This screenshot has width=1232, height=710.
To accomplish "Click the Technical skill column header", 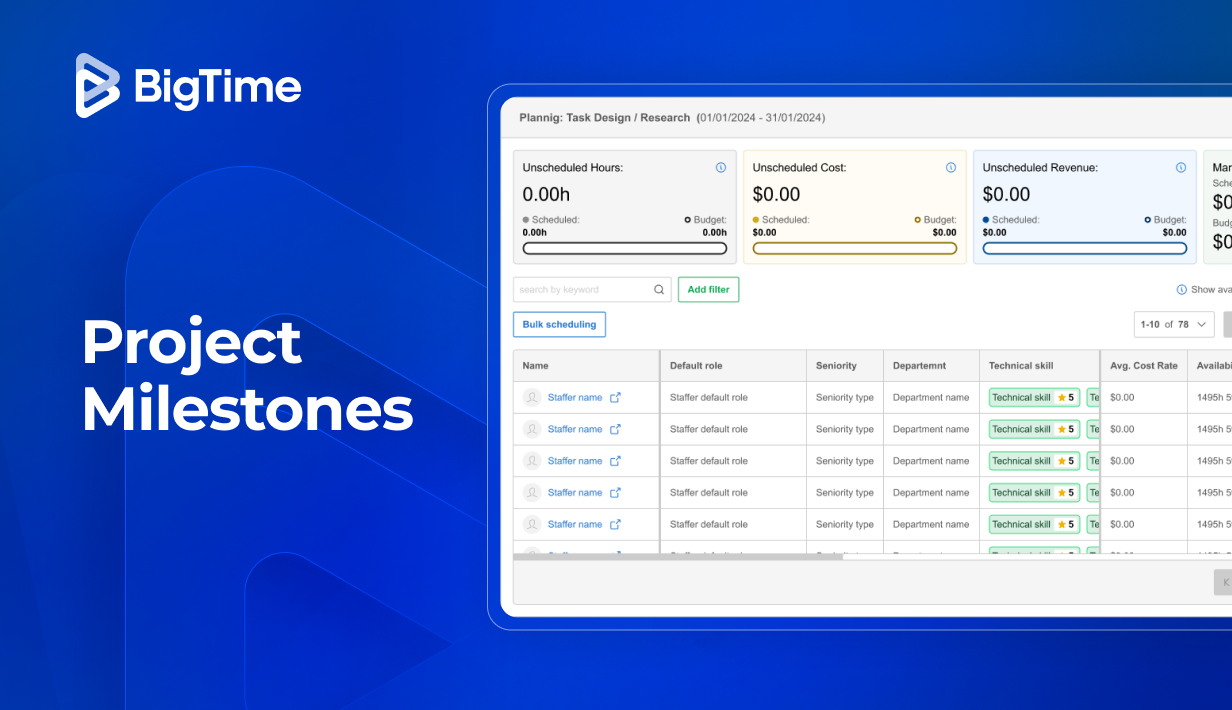I will pos(1039,366).
